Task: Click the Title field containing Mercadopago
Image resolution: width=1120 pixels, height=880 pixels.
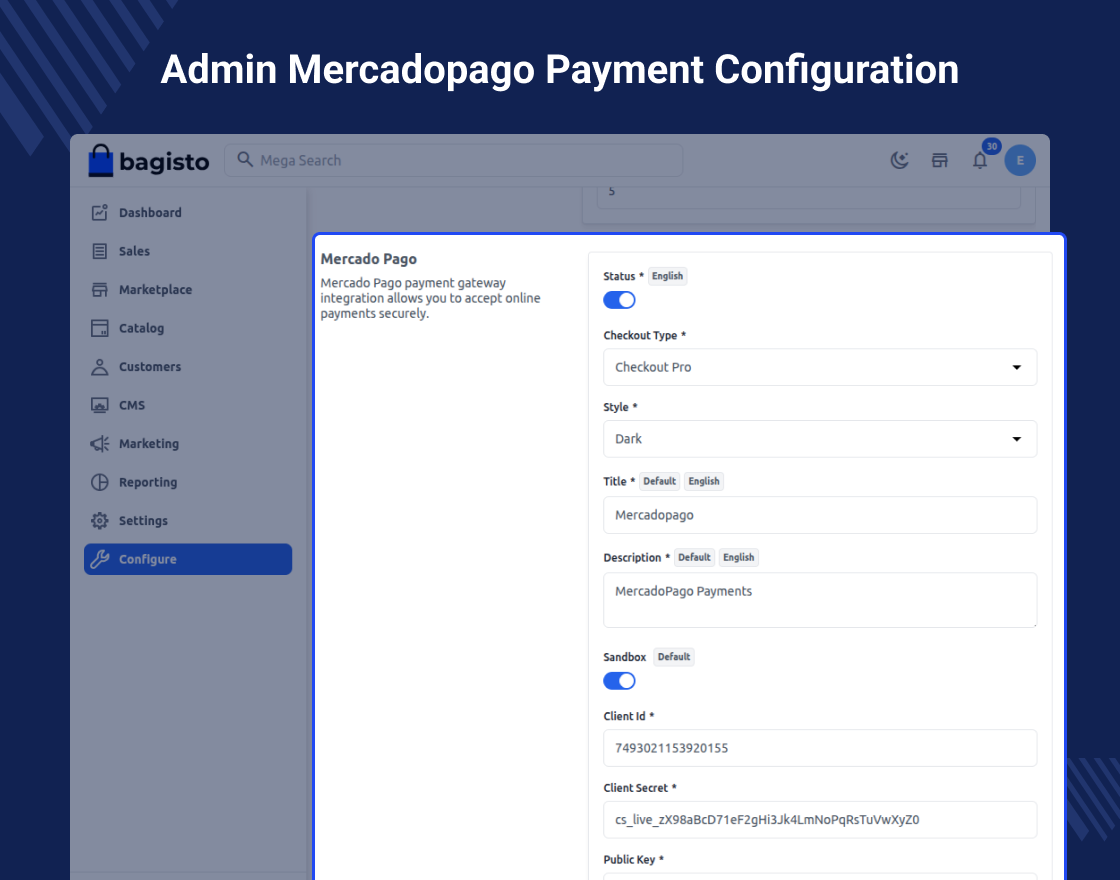Action: 820,515
